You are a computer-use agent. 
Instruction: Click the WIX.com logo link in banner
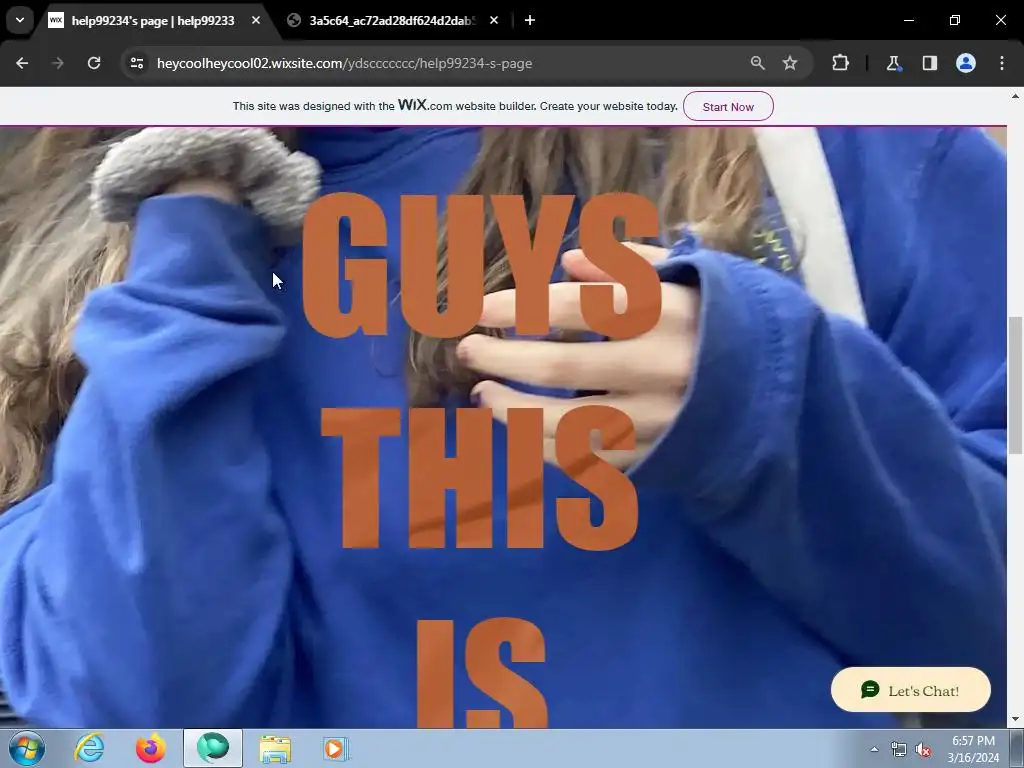[425, 105]
